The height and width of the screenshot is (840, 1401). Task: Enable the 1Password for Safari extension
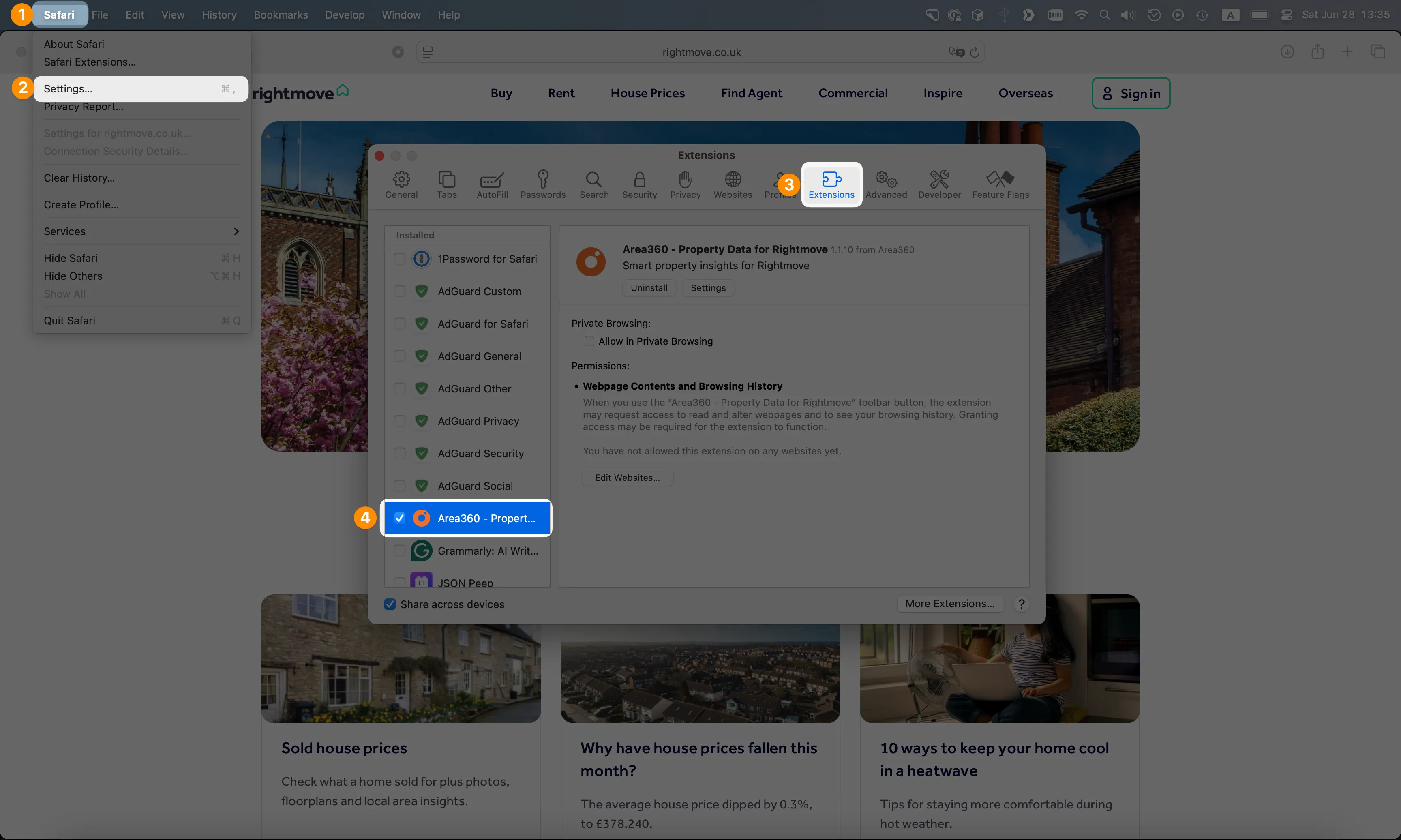click(x=399, y=259)
